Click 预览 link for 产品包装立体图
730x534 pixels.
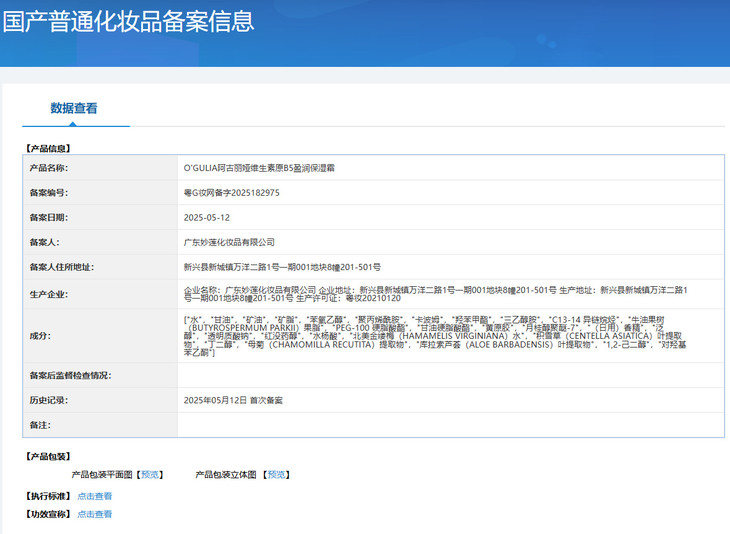pyautogui.click(x=276, y=475)
